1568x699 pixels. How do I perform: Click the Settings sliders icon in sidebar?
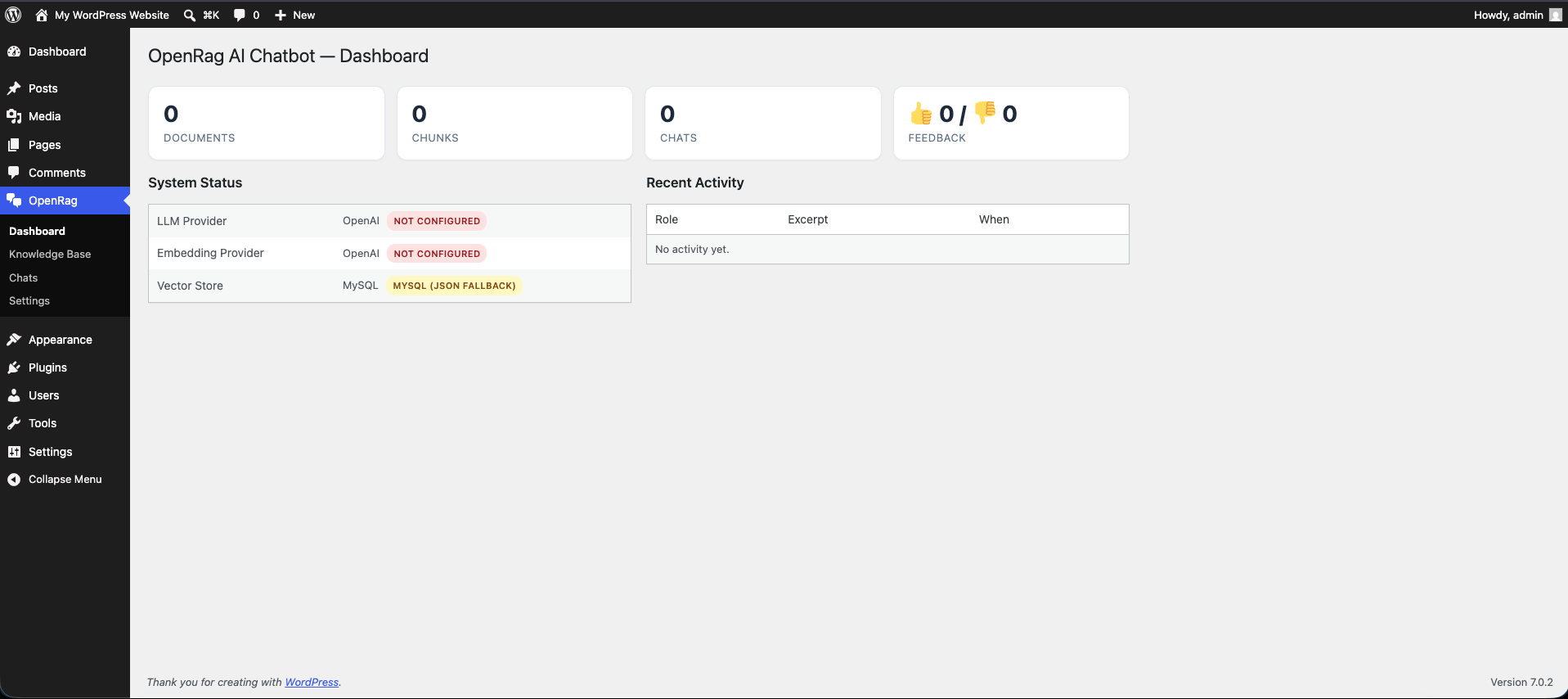tap(14, 452)
